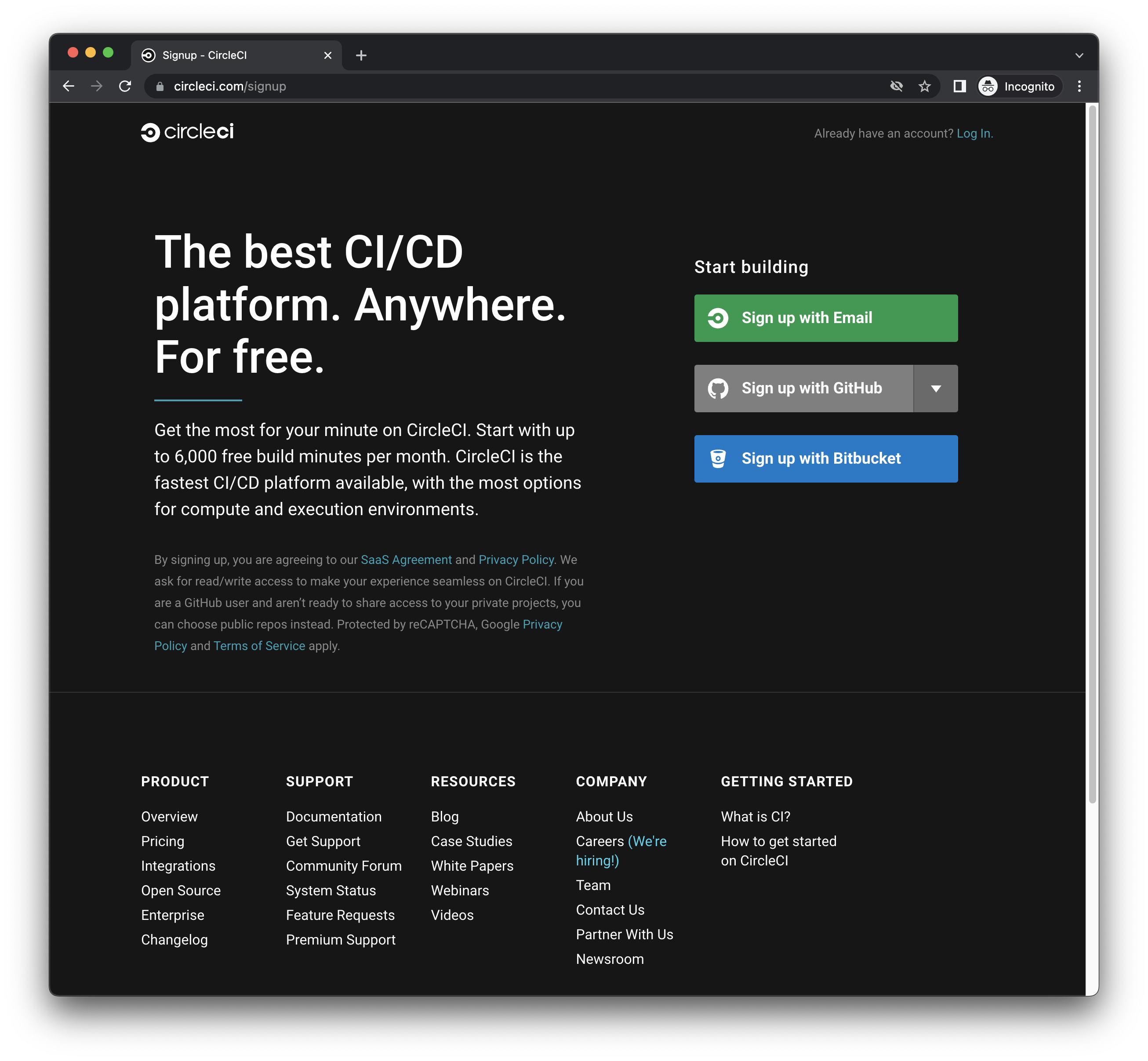Expand the tab search chevron

1079,56
